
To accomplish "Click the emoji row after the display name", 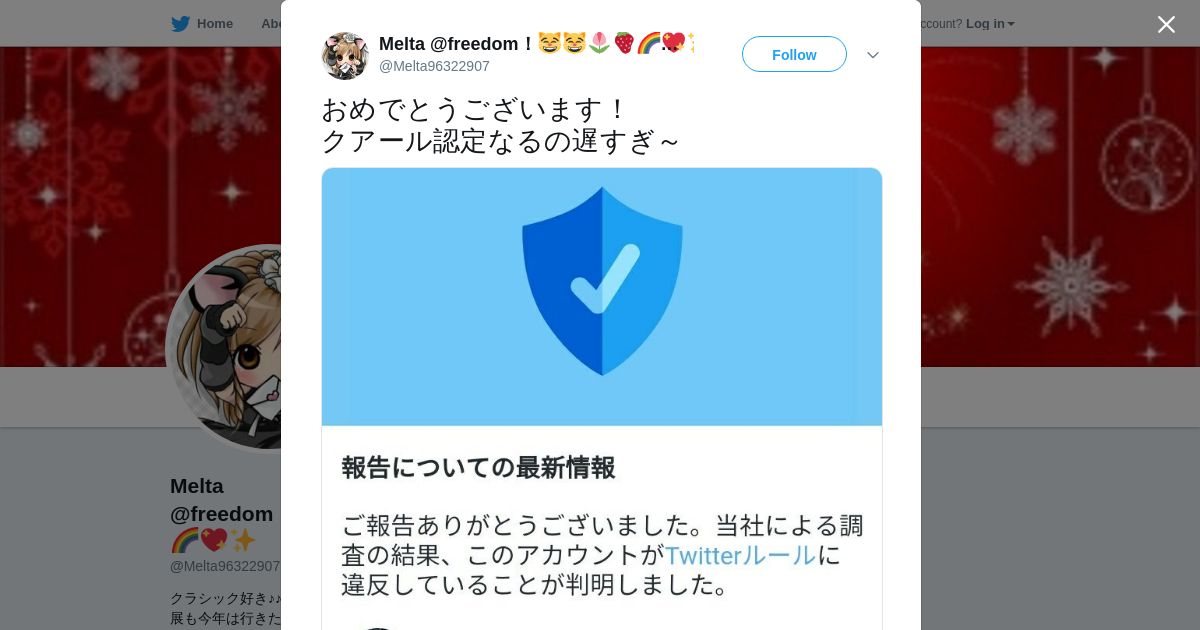I will [615, 43].
